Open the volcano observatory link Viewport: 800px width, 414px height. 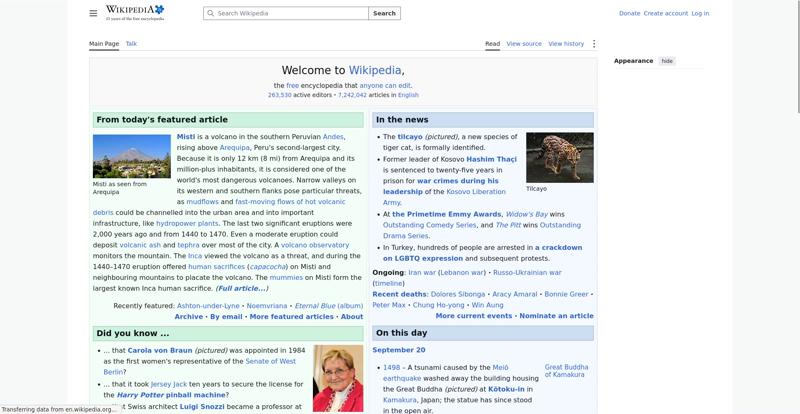(x=315, y=245)
